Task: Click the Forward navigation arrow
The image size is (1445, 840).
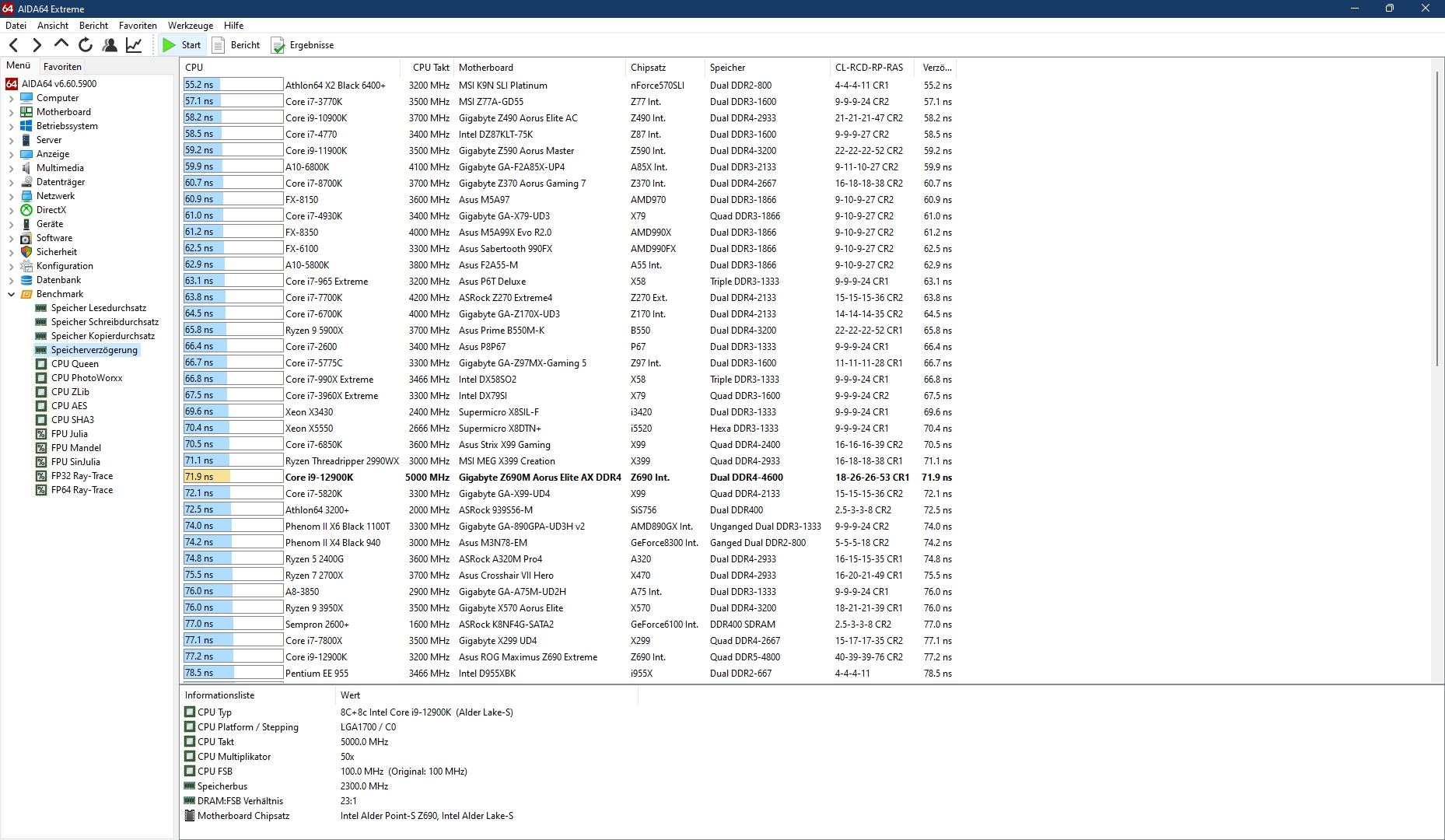Action: [37, 45]
